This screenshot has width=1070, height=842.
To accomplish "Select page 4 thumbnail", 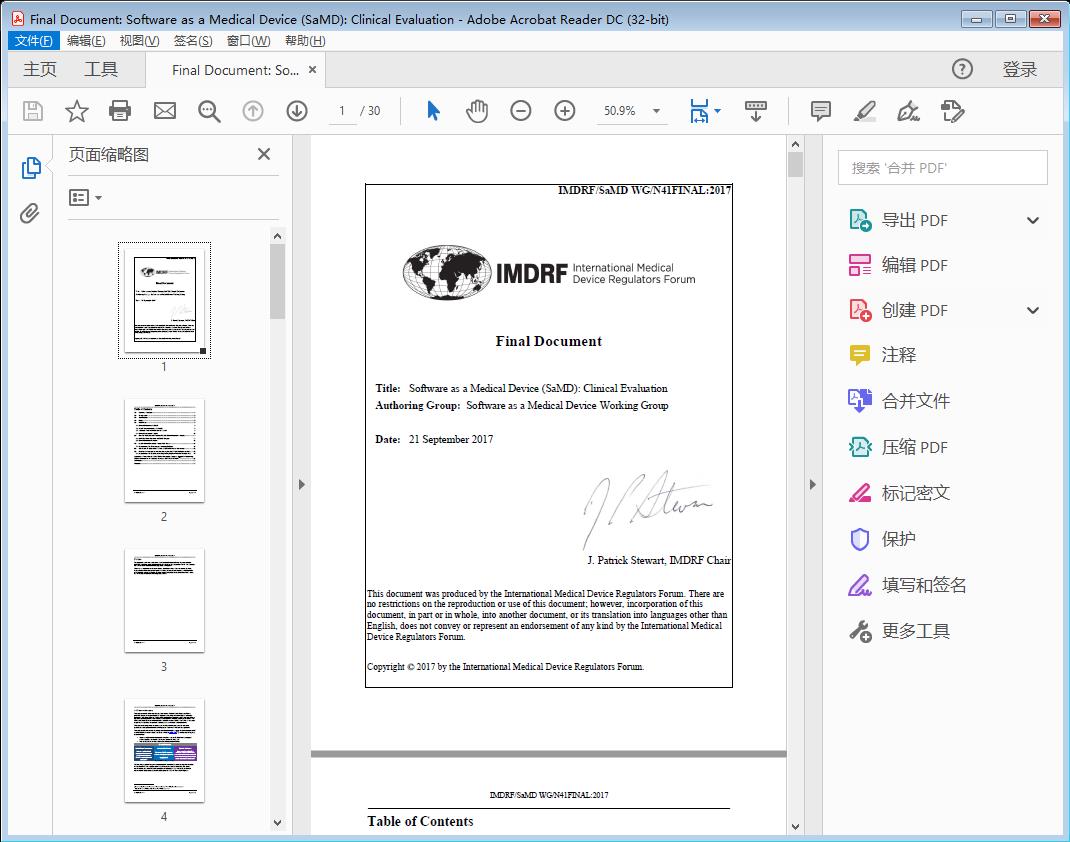I will [164, 751].
